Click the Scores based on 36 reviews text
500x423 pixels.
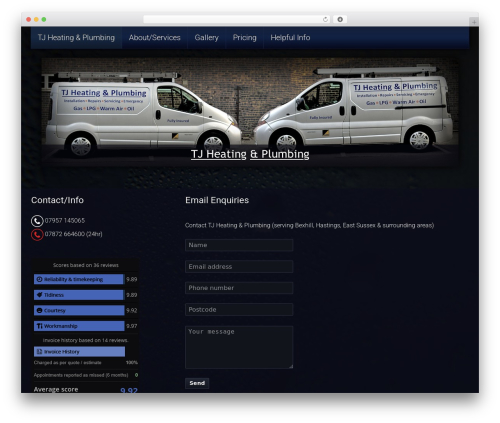click(x=86, y=265)
